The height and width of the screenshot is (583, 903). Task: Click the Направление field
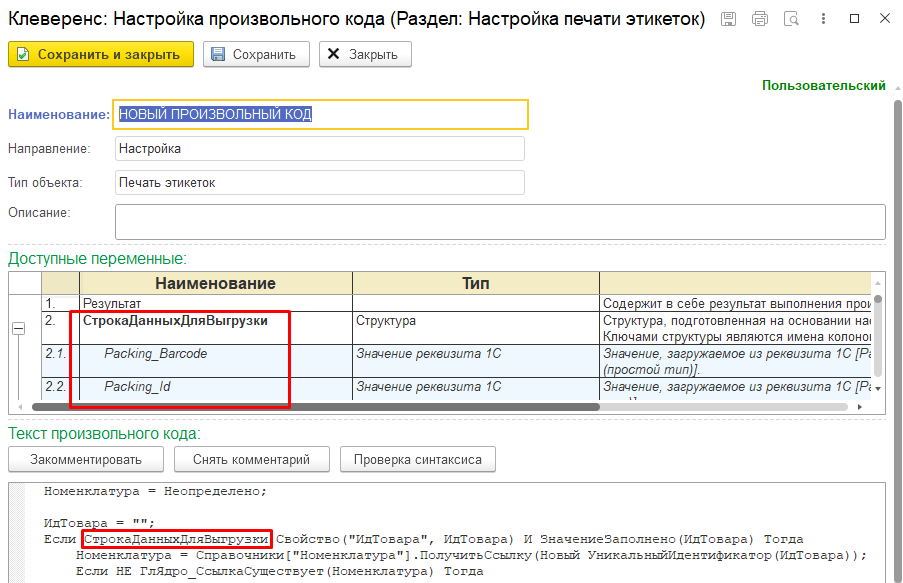tap(320, 149)
